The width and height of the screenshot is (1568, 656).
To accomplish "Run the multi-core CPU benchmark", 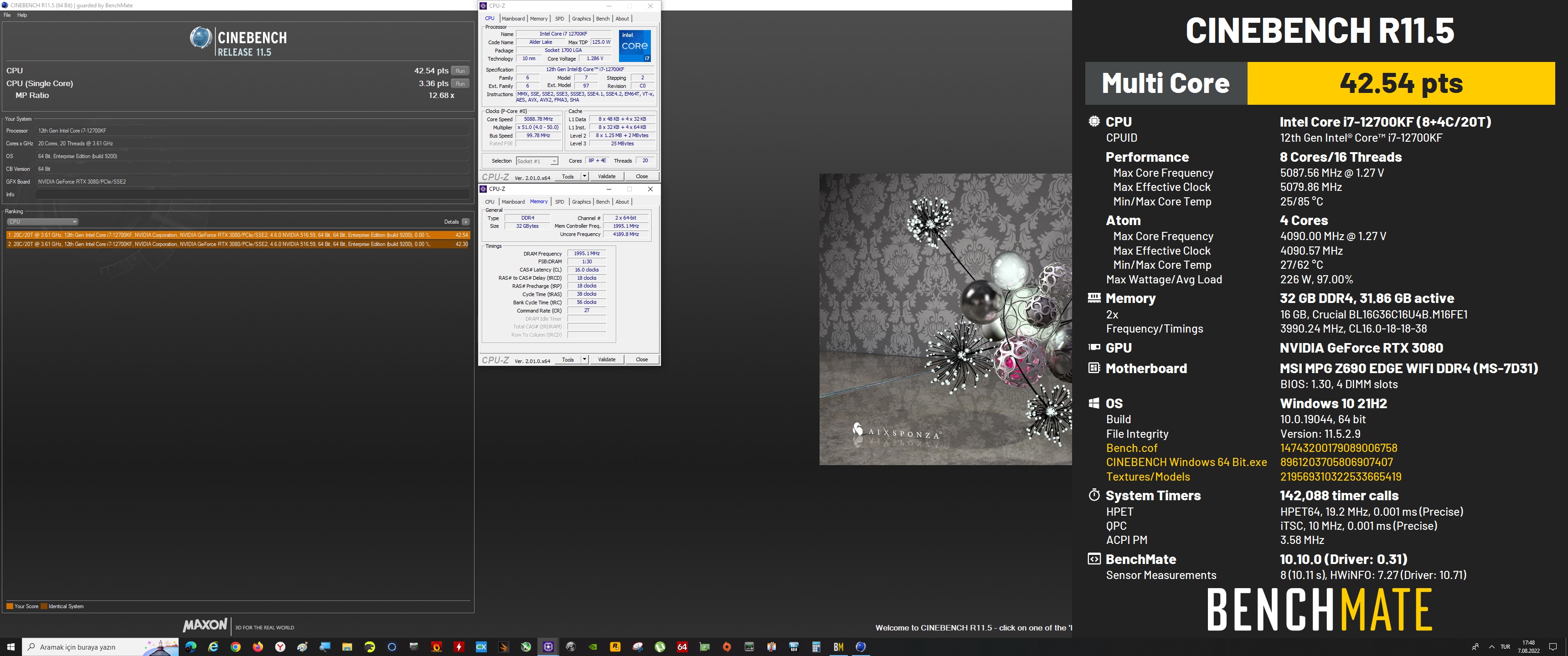I will point(460,71).
